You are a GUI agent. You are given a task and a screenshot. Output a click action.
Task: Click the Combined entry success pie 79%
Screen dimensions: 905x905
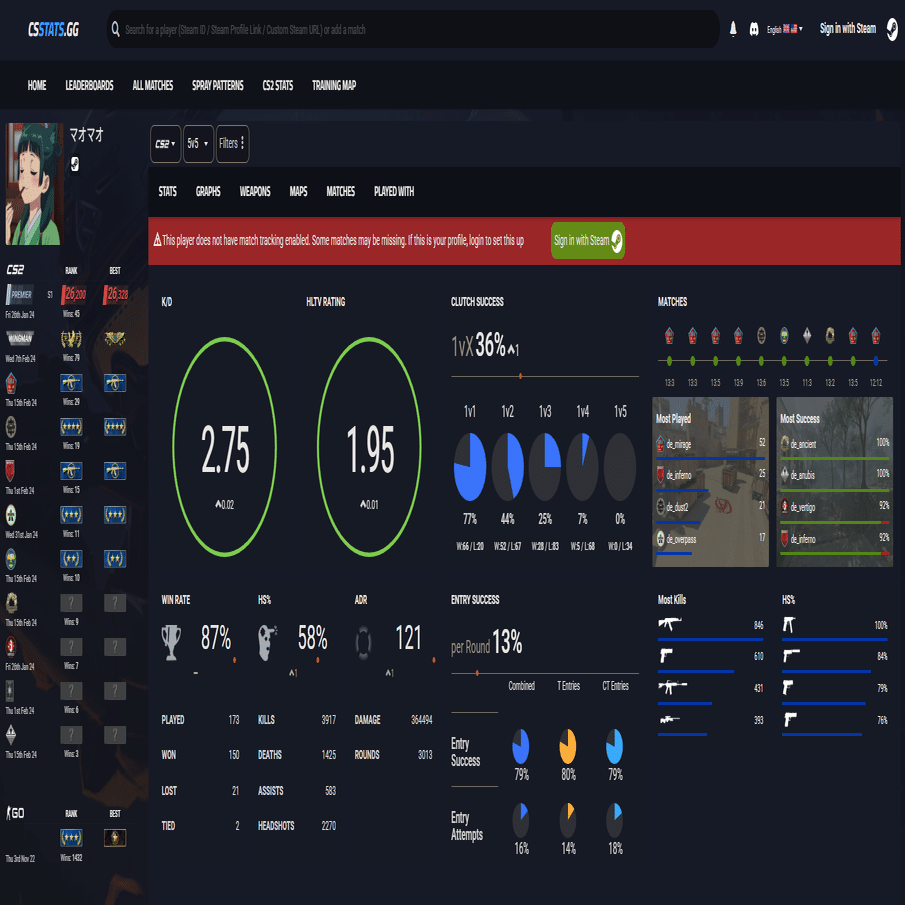coord(521,746)
